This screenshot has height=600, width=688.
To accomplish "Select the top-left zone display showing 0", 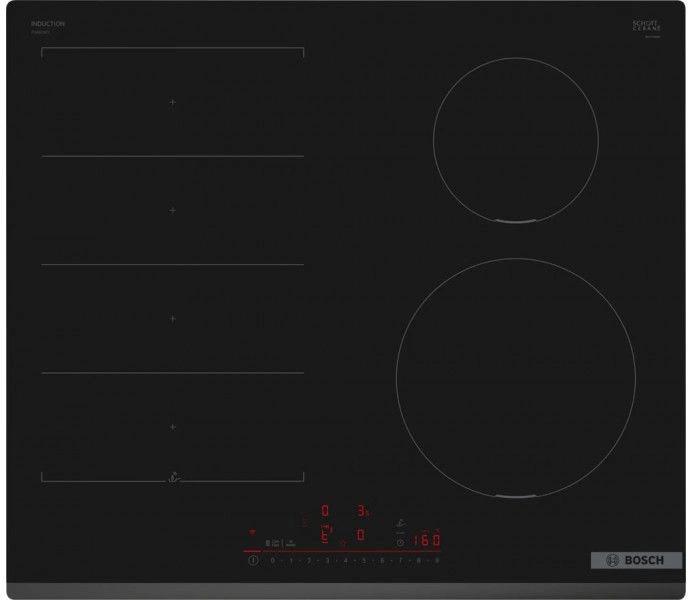I will point(323,511).
